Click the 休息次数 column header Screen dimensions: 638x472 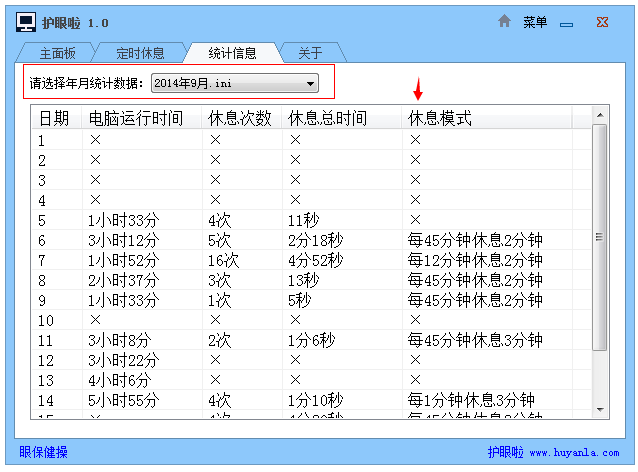240,119
